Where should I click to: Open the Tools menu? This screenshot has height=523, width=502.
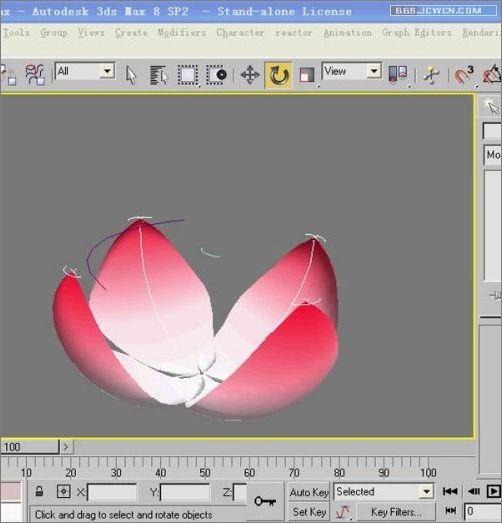pos(16,33)
